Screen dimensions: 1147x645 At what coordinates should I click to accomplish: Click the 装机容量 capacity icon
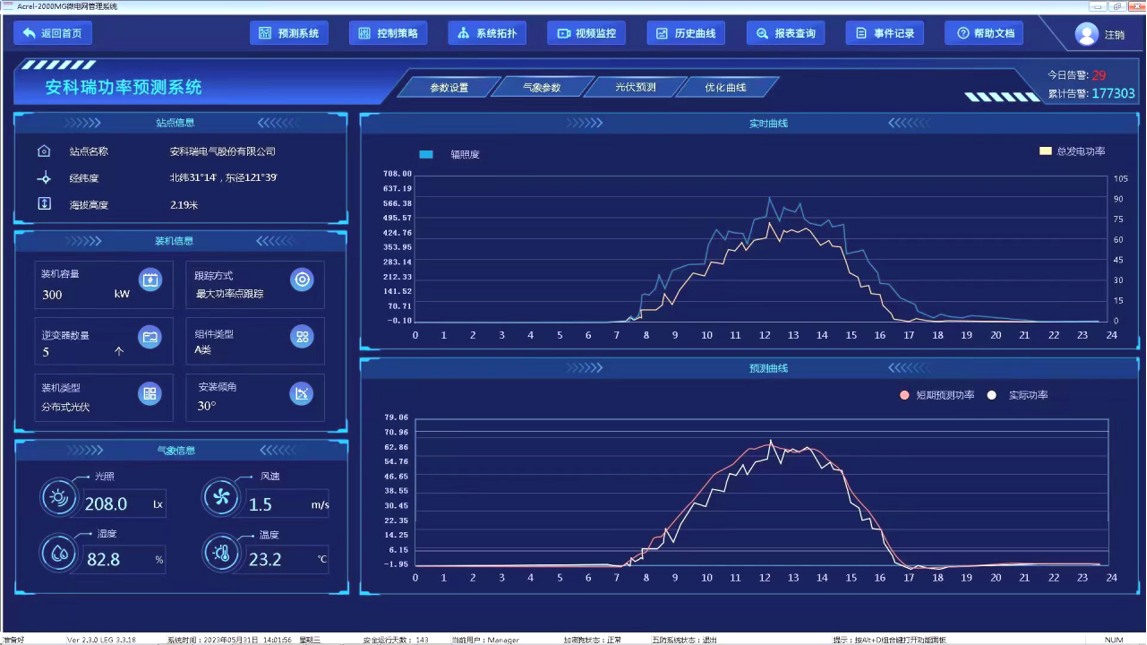point(150,279)
